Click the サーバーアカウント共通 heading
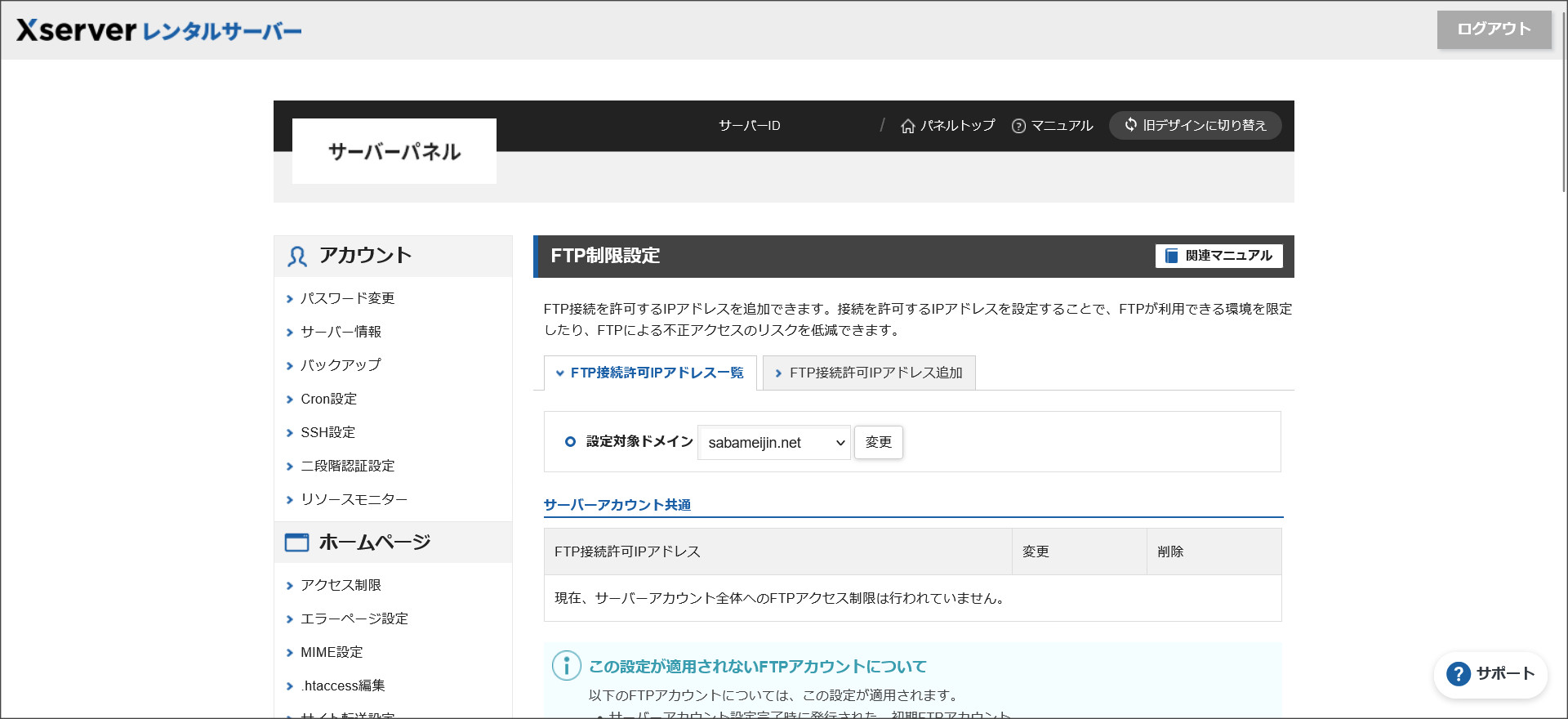The height and width of the screenshot is (719, 1568). pyautogui.click(x=617, y=506)
